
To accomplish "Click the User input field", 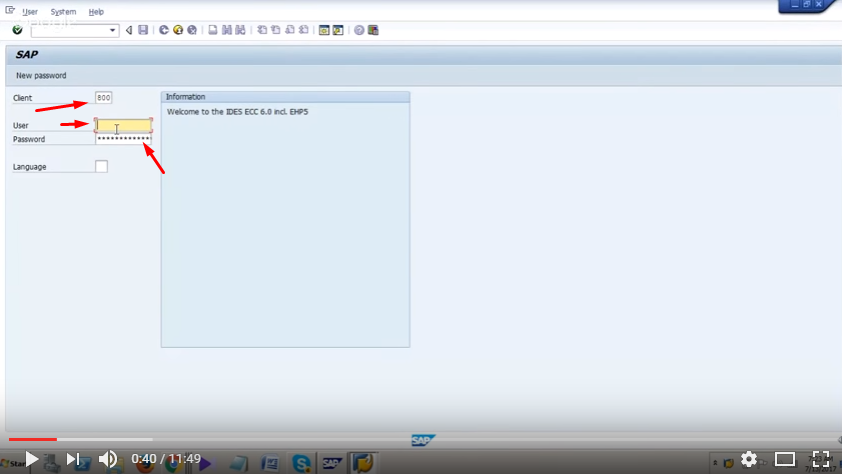I will click(124, 126).
